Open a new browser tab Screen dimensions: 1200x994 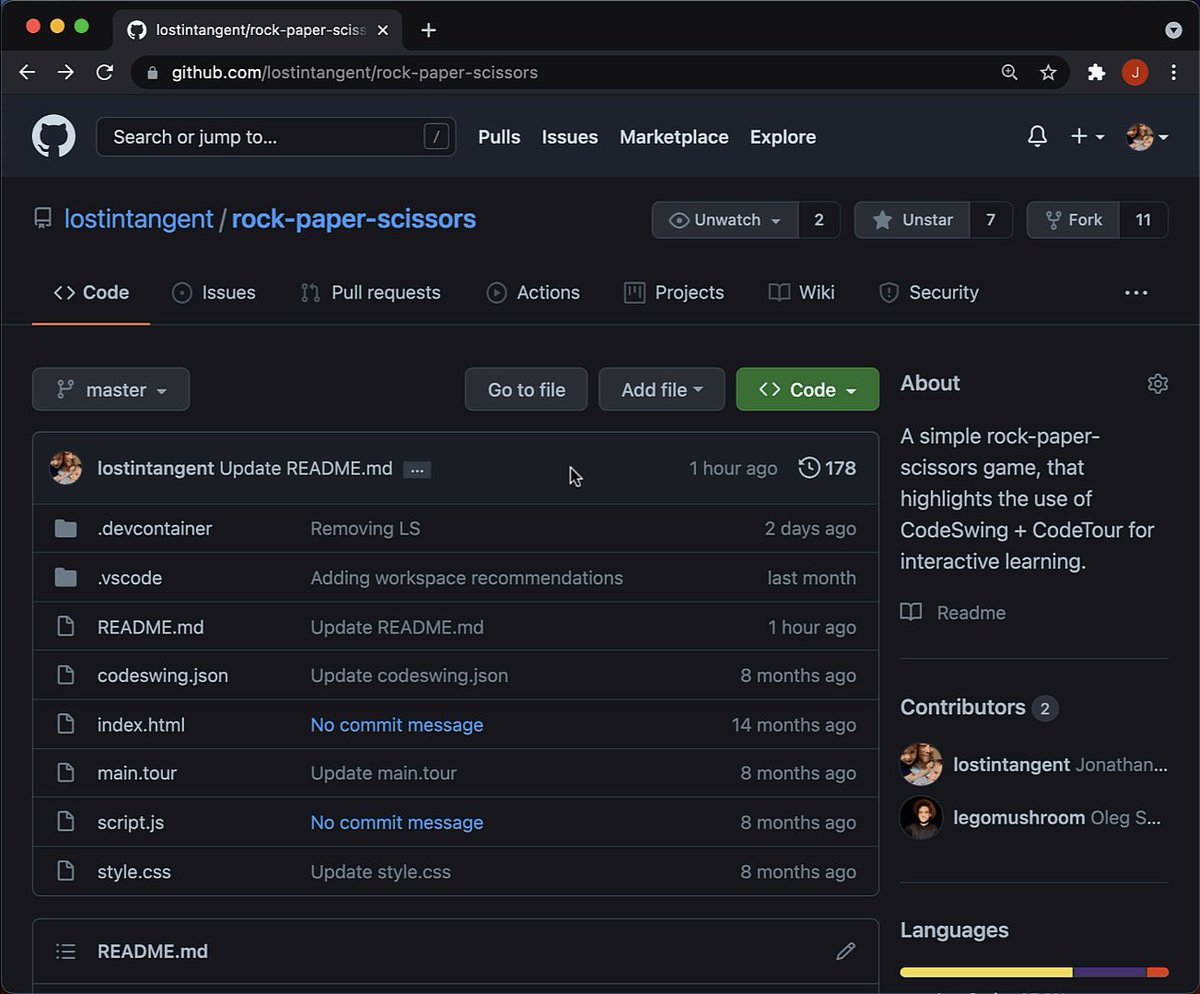point(428,30)
